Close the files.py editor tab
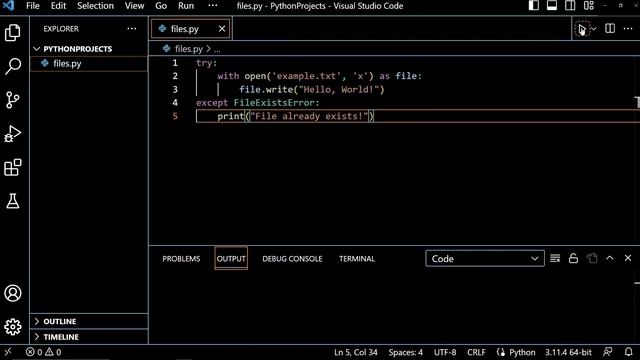 click(222, 29)
